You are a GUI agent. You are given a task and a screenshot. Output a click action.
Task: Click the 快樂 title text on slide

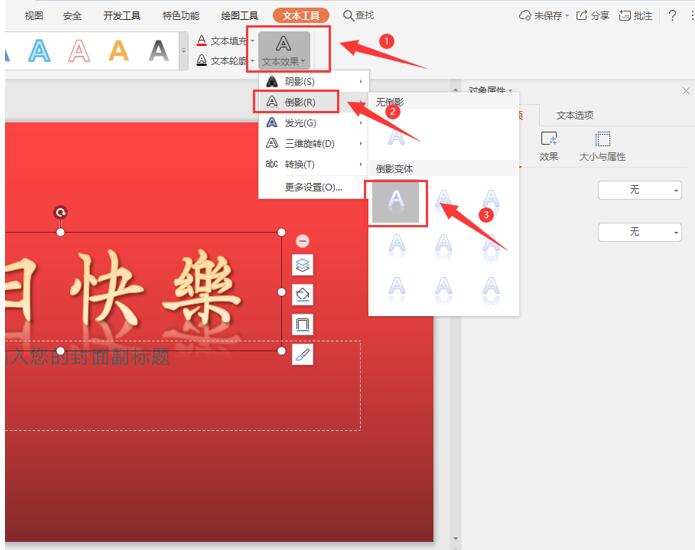coord(155,288)
